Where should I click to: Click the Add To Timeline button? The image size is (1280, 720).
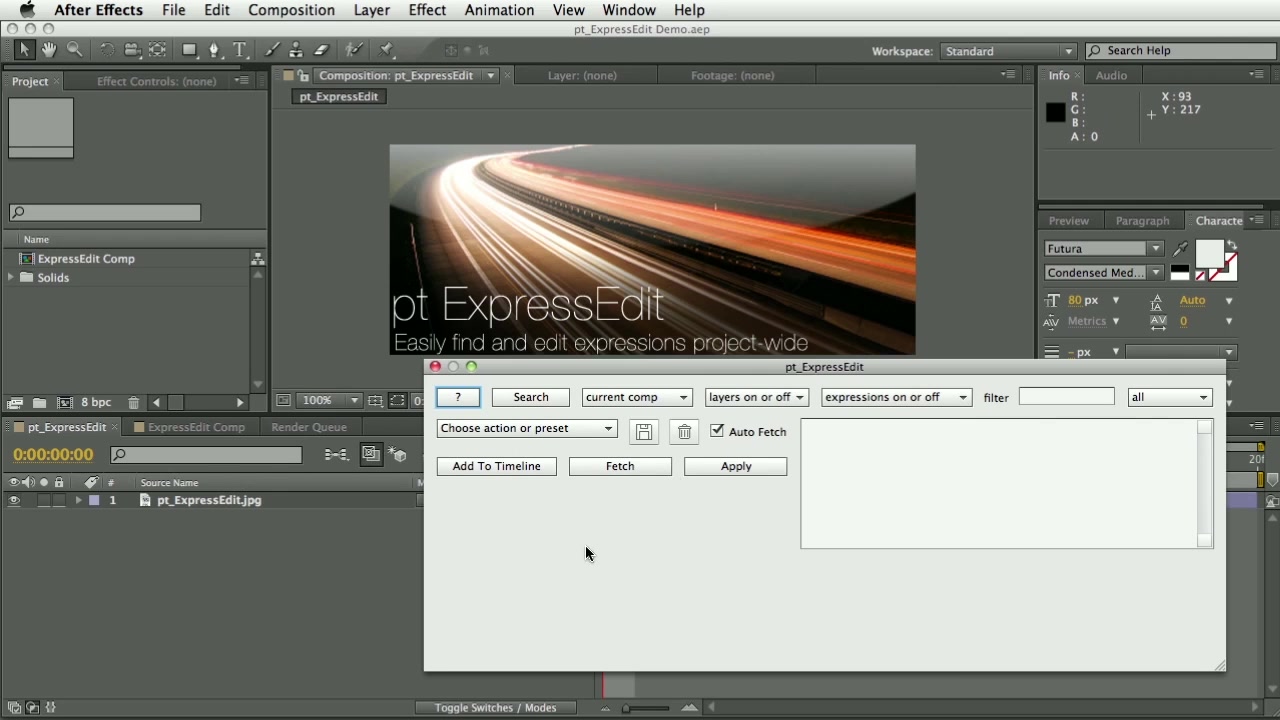497,466
